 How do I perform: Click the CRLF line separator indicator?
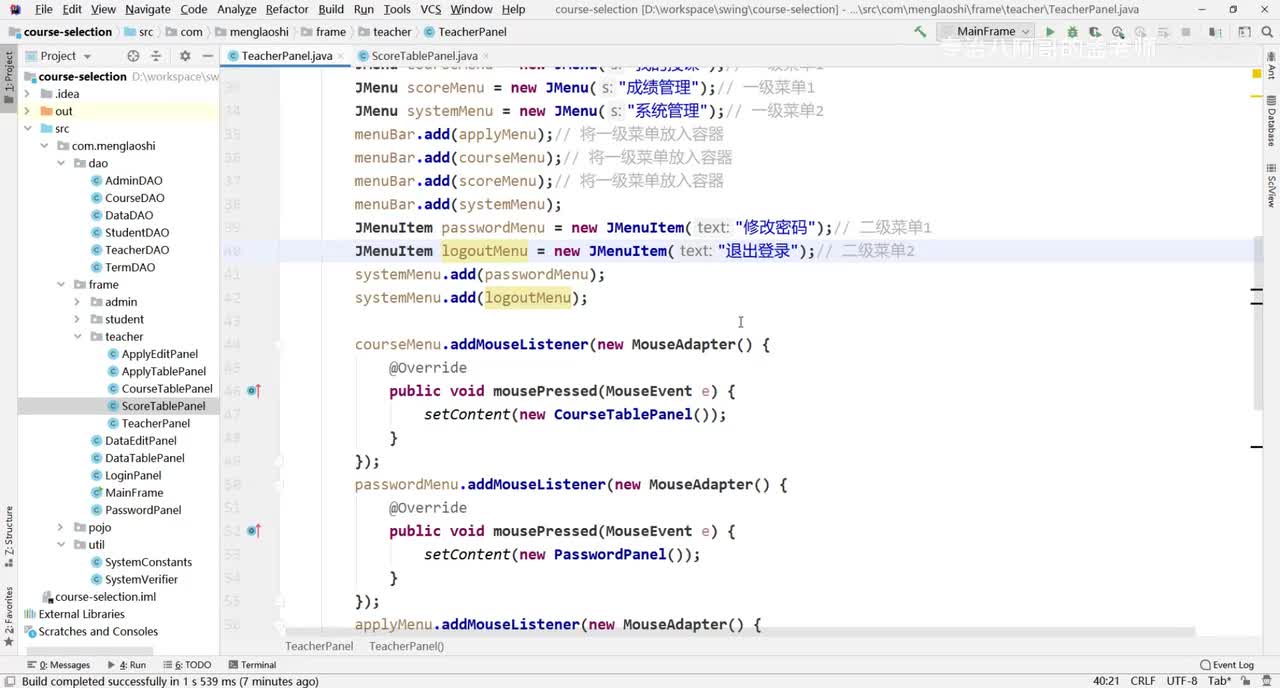click(1143, 681)
